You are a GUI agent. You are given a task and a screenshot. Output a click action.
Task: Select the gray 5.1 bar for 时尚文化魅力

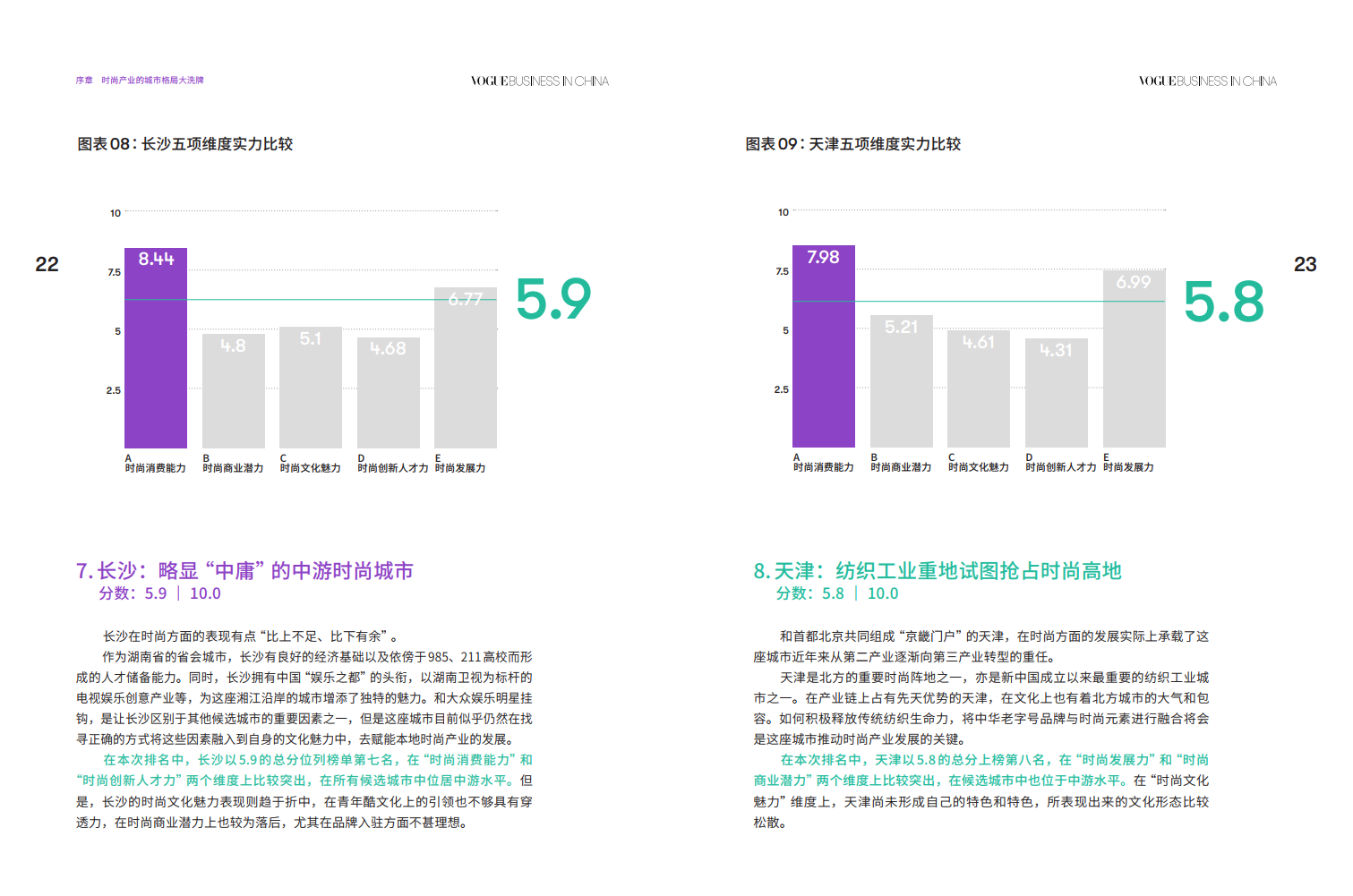[311, 388]
